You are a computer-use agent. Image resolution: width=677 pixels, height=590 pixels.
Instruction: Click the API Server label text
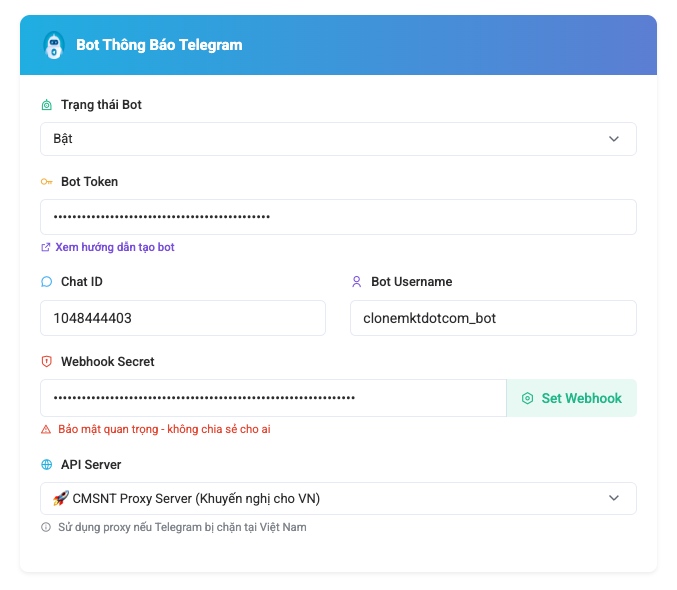91,465
